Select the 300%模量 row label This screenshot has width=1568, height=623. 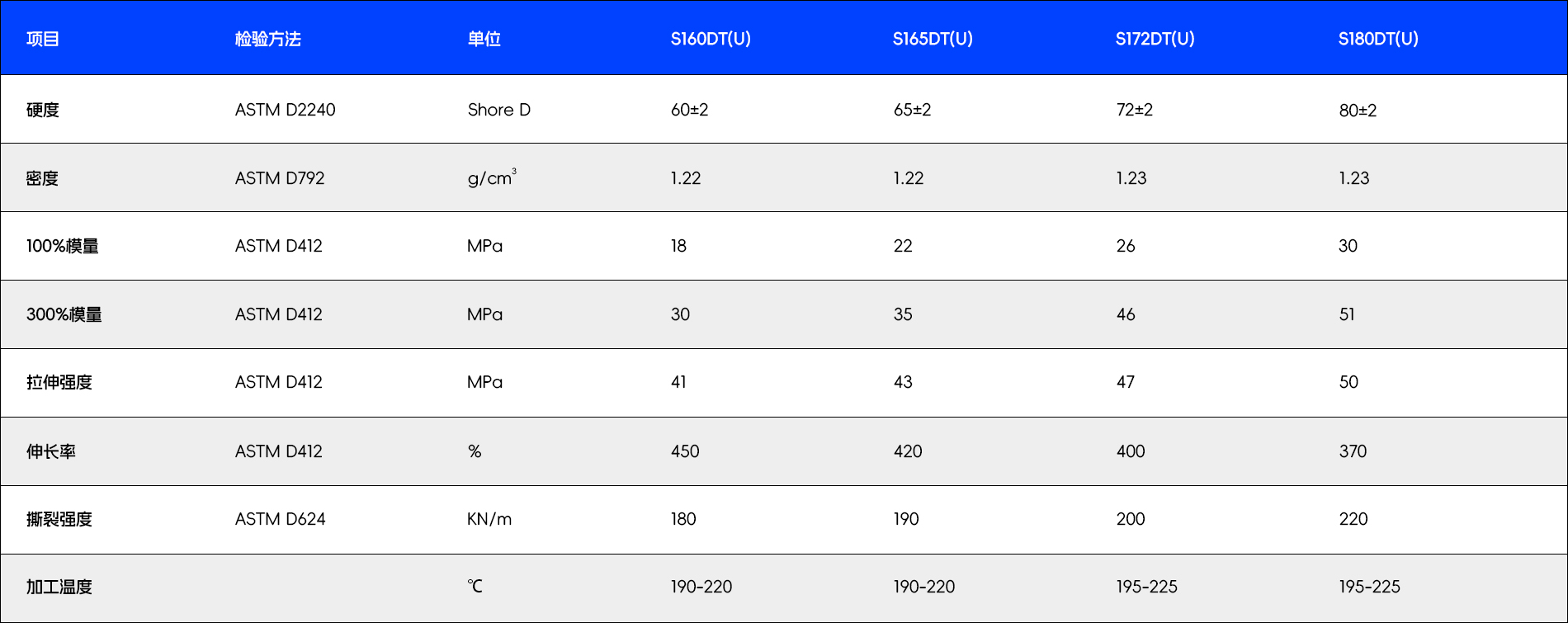click(64, 314)
